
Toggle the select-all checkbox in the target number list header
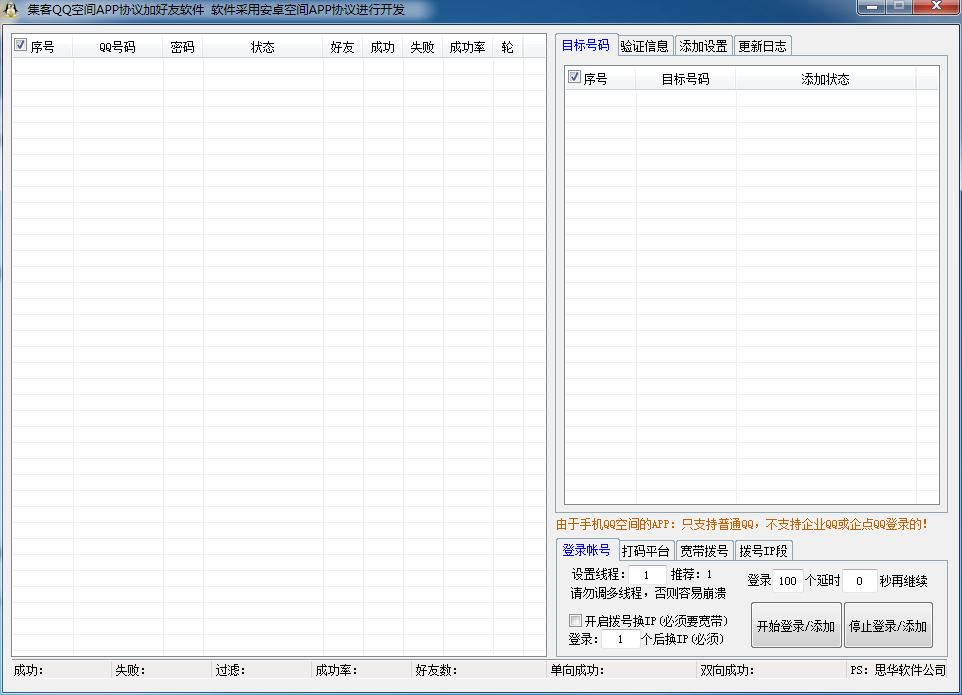(x=574, y=78)
